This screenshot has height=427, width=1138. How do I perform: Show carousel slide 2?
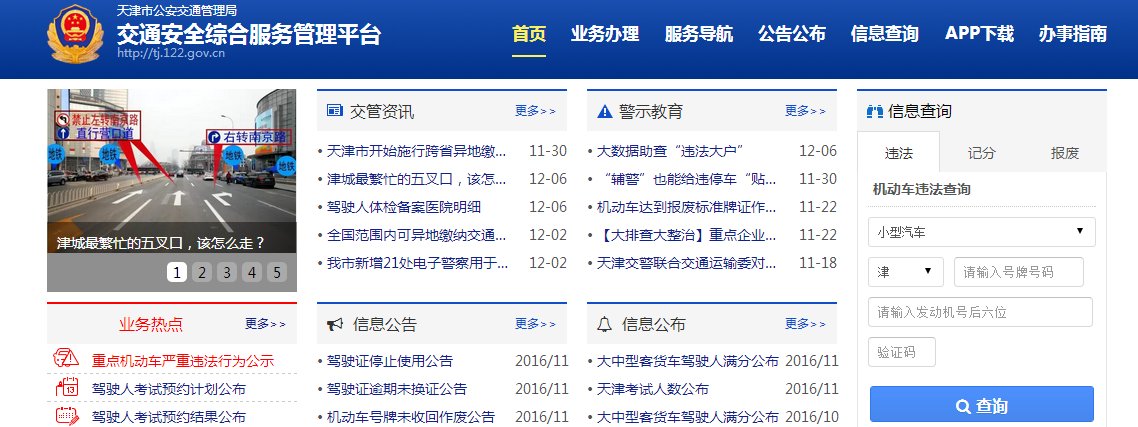202,272
